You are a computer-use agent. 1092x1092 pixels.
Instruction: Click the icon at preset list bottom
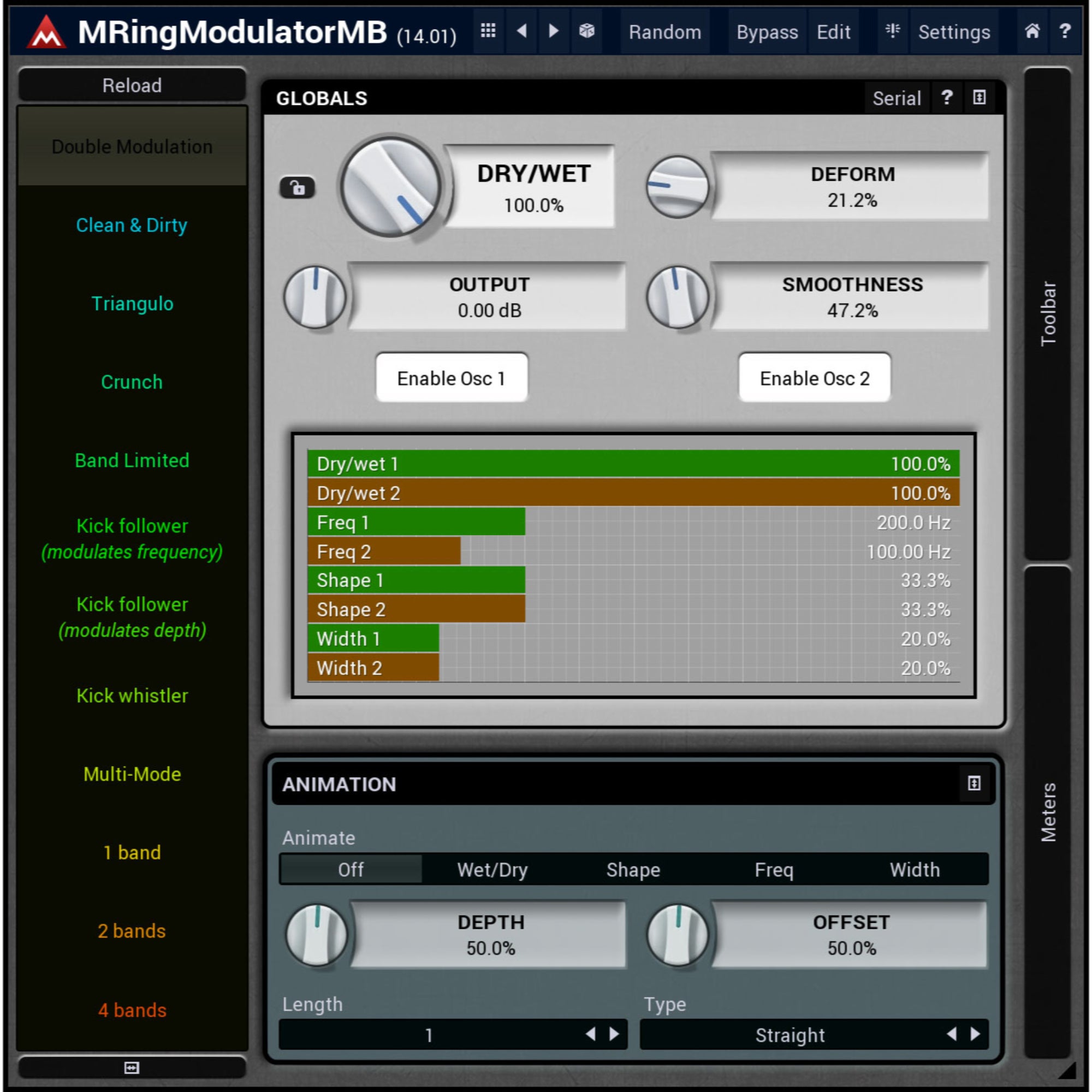tap(132, 1067)
